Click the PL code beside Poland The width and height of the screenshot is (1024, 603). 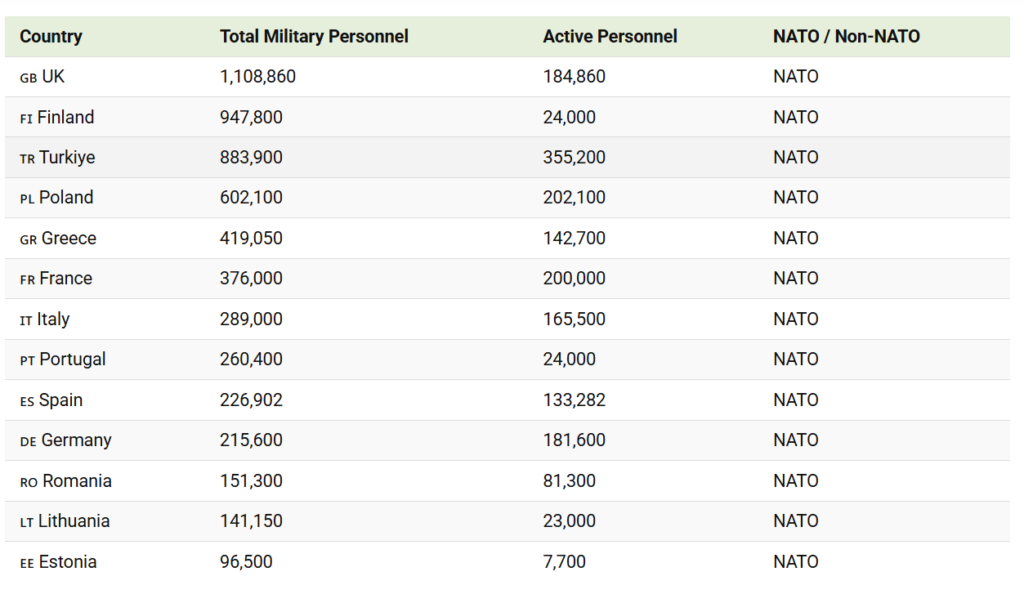tap(27, 199)
